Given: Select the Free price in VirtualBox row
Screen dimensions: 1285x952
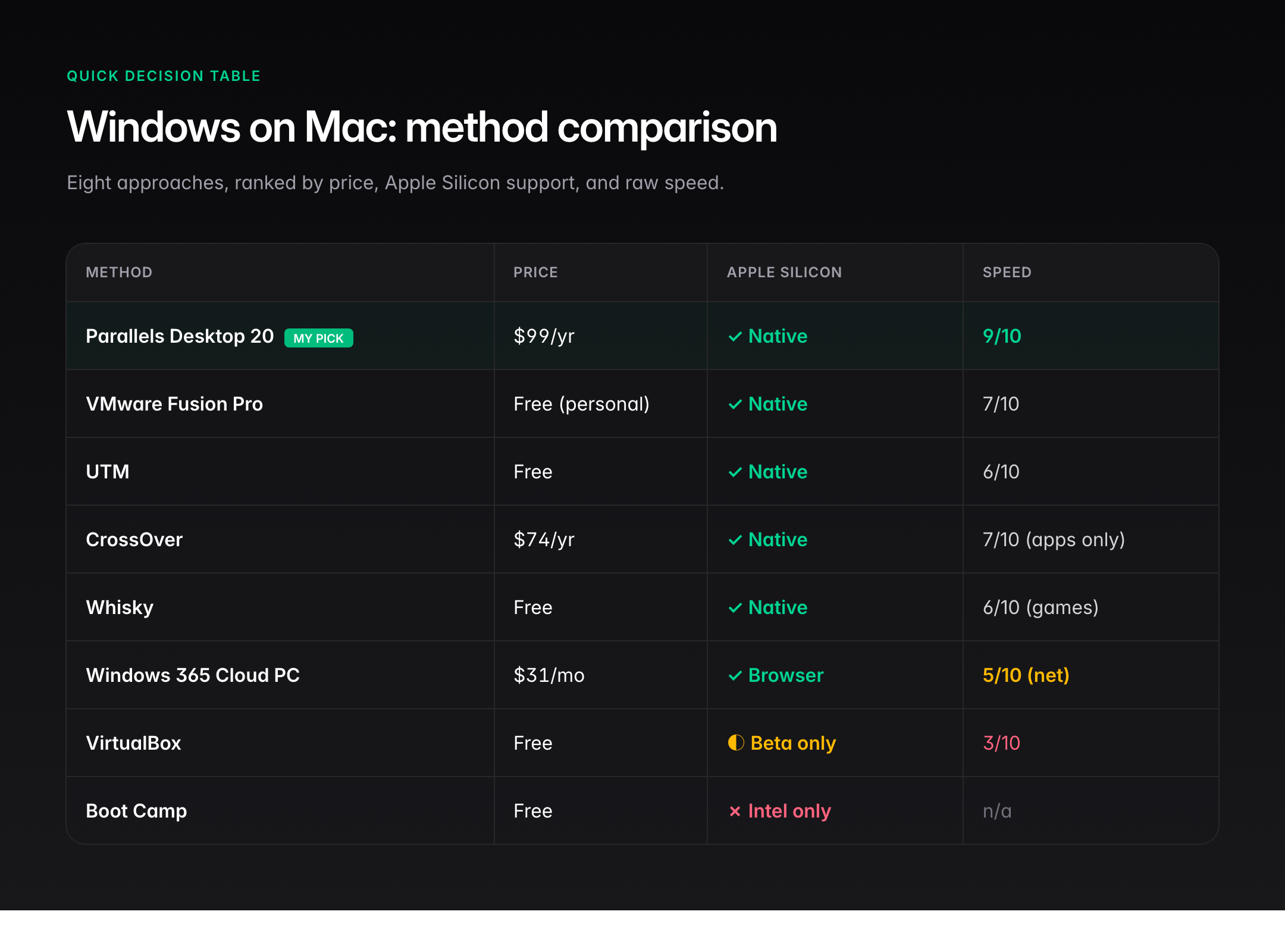Looking at the screenshot, I should point(533,743).
